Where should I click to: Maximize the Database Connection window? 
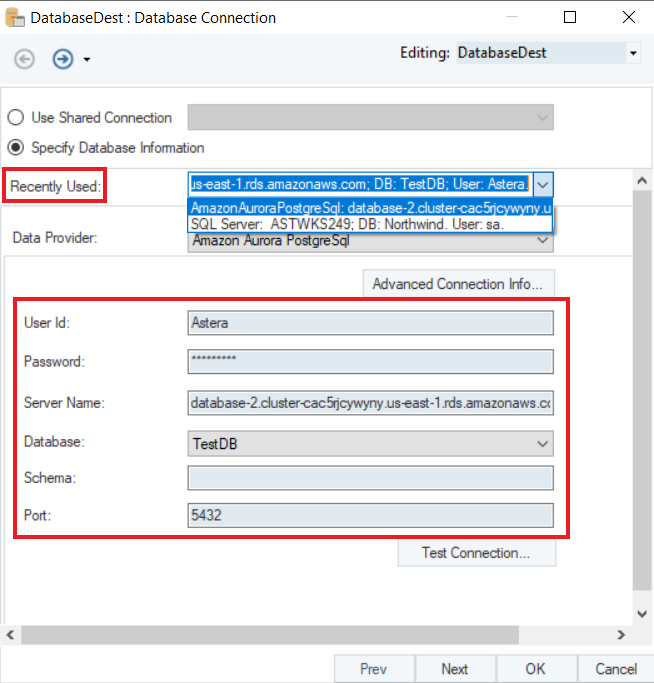point(570,17)
